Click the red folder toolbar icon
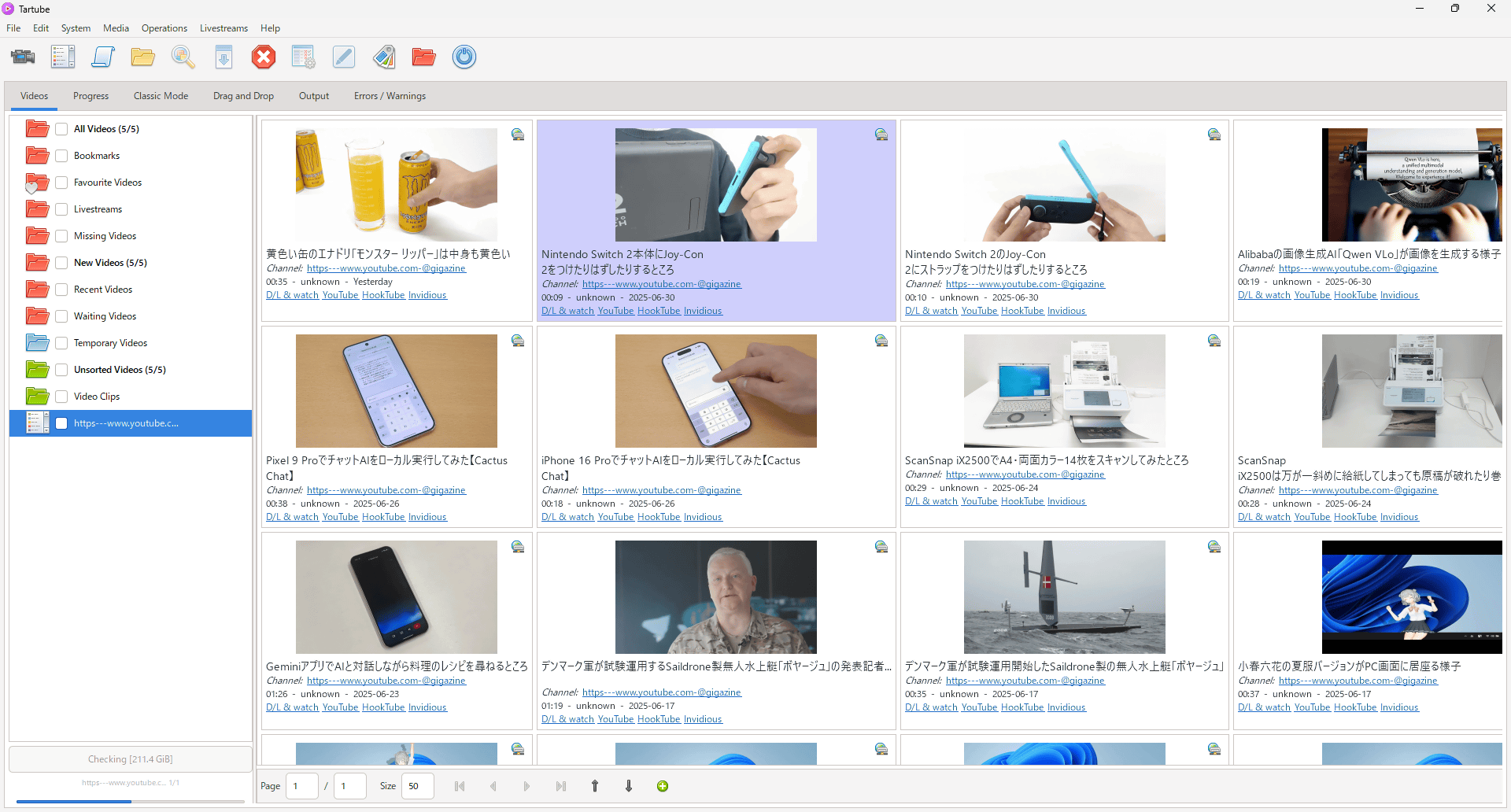 point(424,57)
